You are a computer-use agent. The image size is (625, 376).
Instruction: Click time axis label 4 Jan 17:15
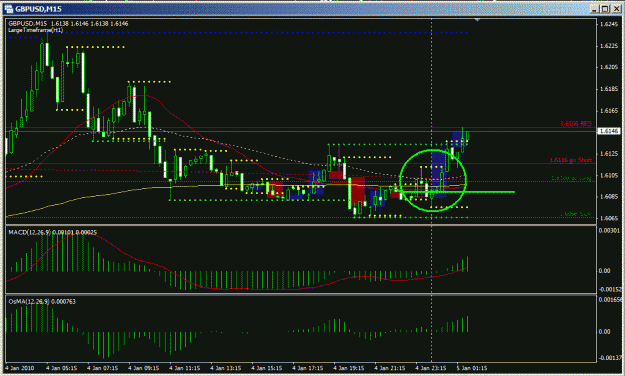pyautogui.click(x=308, y=368)
